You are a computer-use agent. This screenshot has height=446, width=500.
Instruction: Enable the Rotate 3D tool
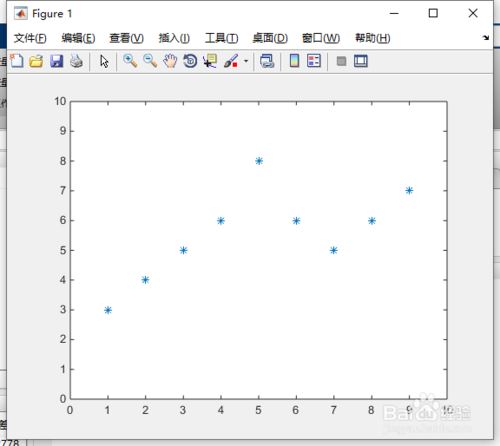tap(190, 61)
